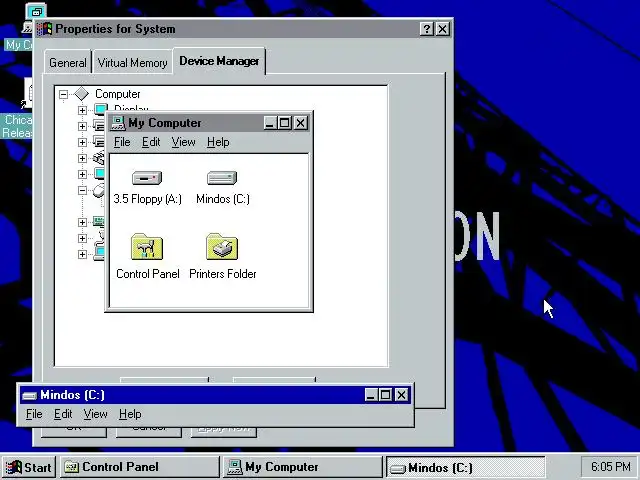Expand the Display node in Device Manager

pyautogui.click(x=82, y=110)
